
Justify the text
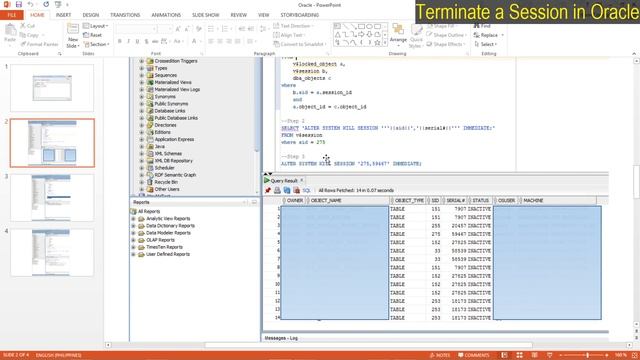point(238,41)
